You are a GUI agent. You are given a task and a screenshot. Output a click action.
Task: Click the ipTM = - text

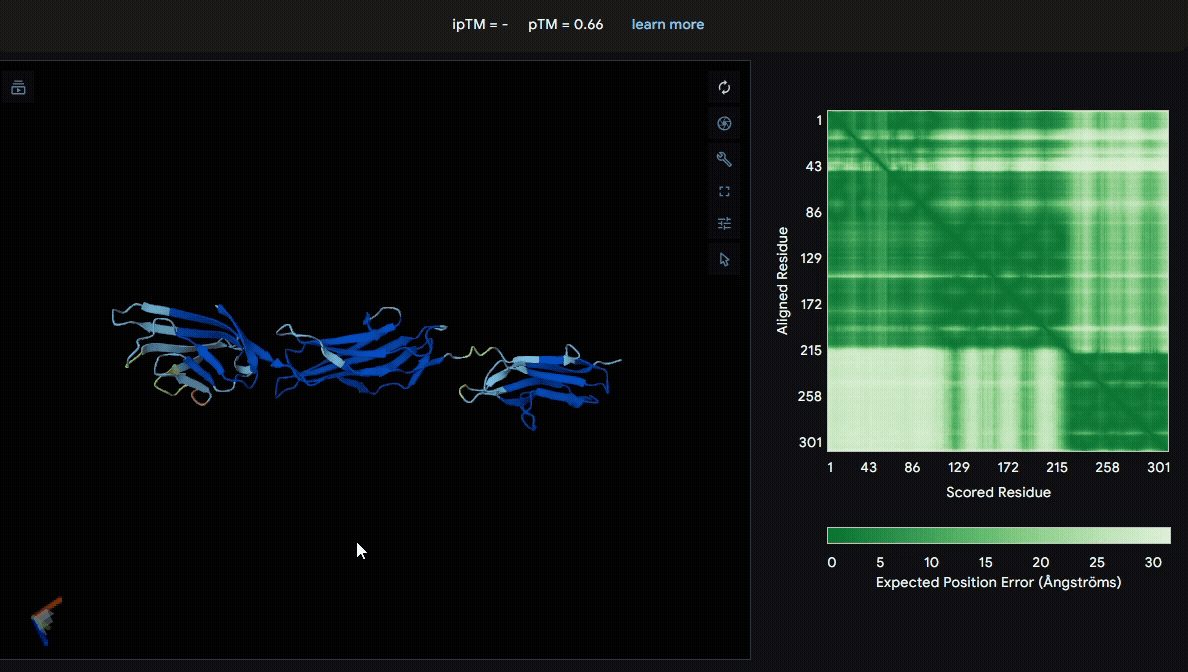[480, 24]
